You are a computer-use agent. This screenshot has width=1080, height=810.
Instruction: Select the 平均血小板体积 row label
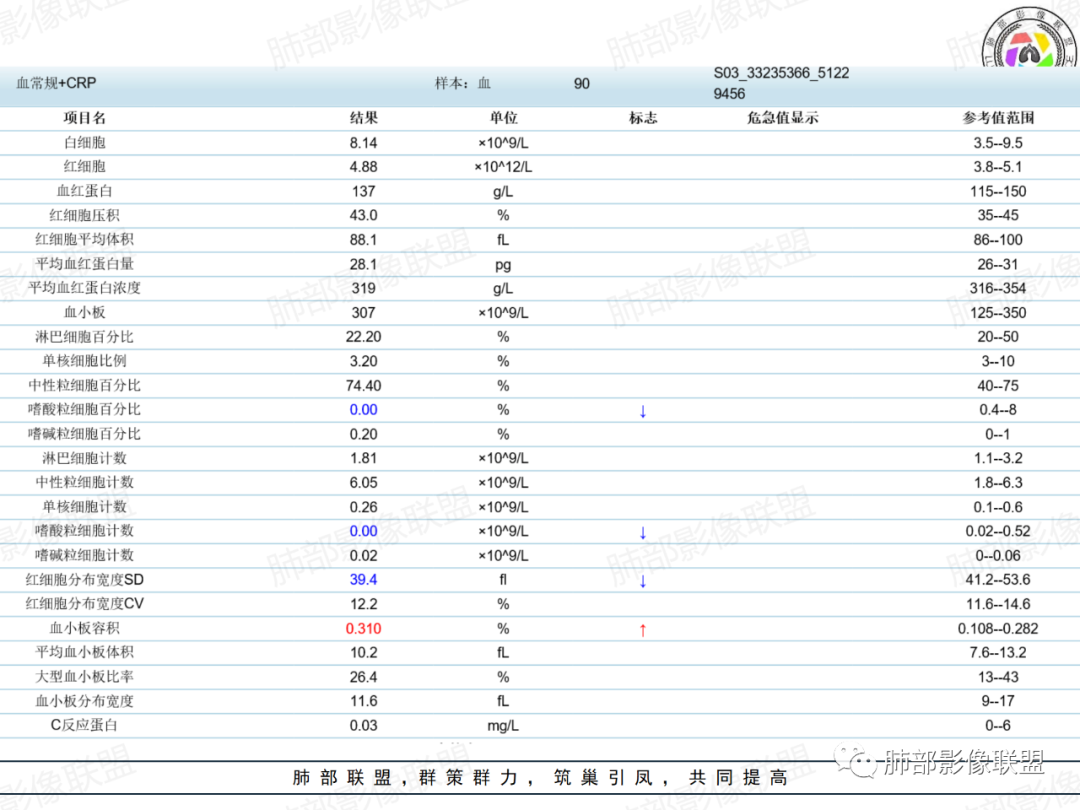85,652
